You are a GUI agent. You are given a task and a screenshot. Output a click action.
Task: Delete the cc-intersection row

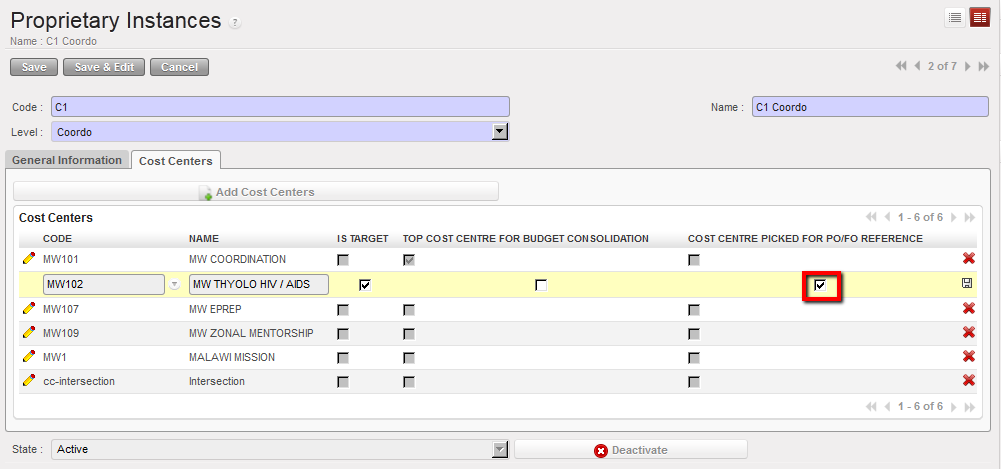[x=968, y=380]
